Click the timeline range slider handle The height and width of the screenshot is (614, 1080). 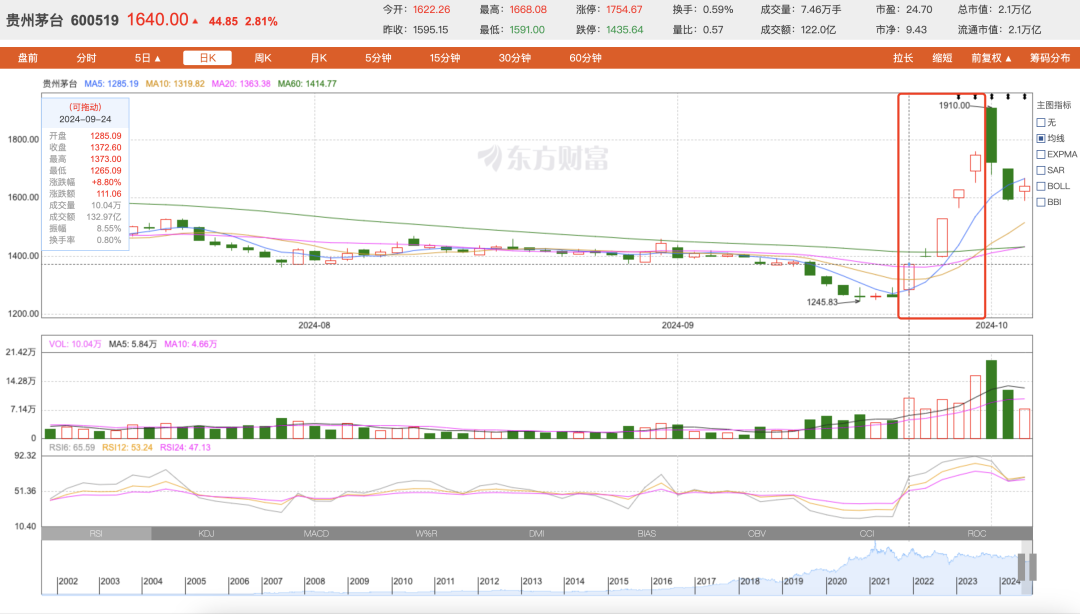click(1027, 567)
